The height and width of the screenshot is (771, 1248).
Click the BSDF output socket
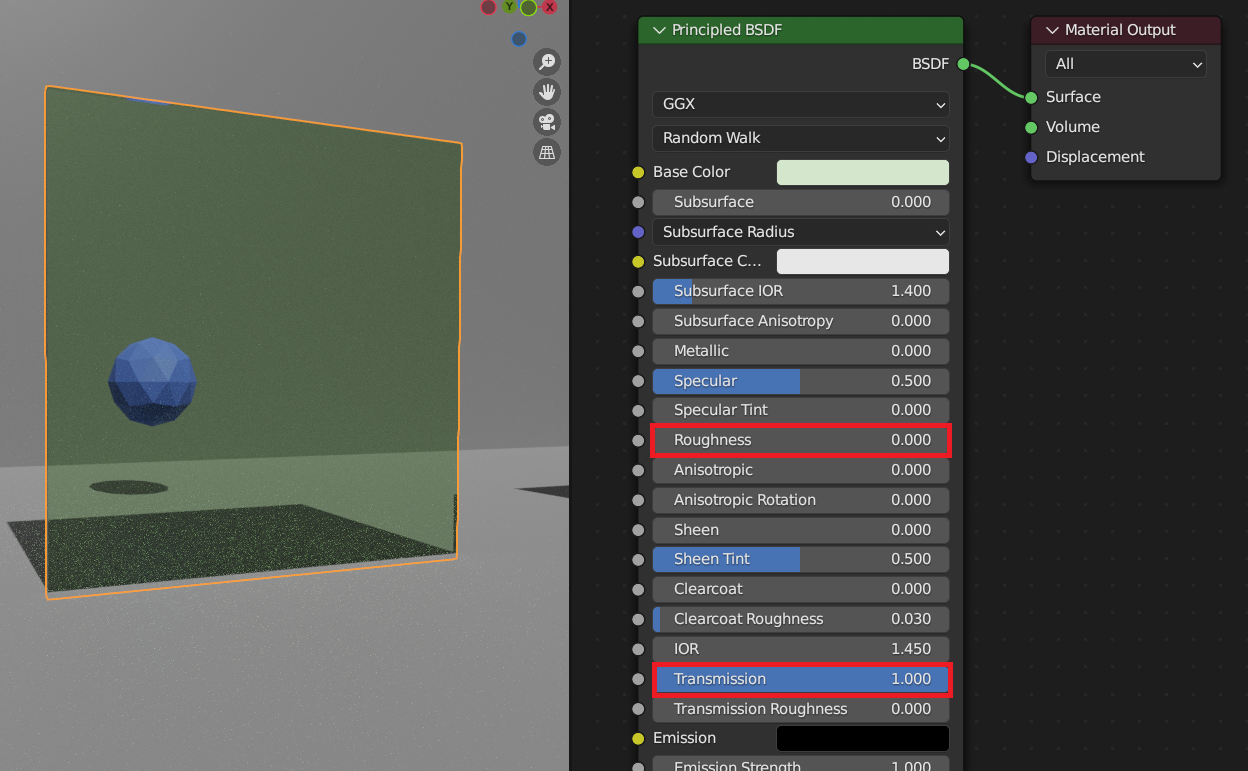click(x=963, y=64)
